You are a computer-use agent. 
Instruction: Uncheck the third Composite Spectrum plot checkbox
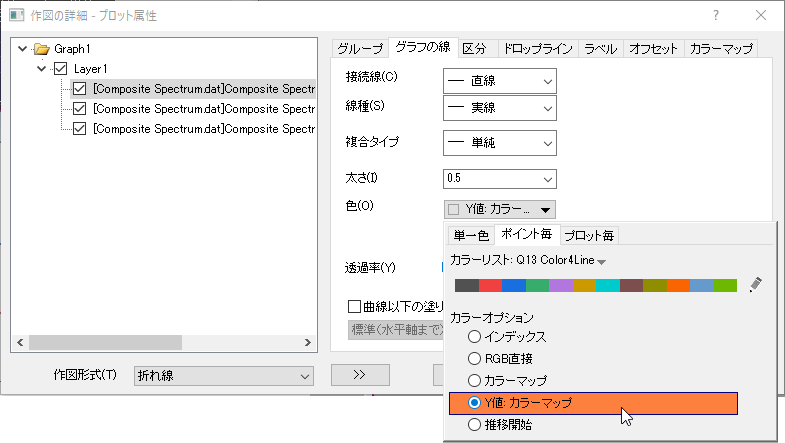[80, 129]
